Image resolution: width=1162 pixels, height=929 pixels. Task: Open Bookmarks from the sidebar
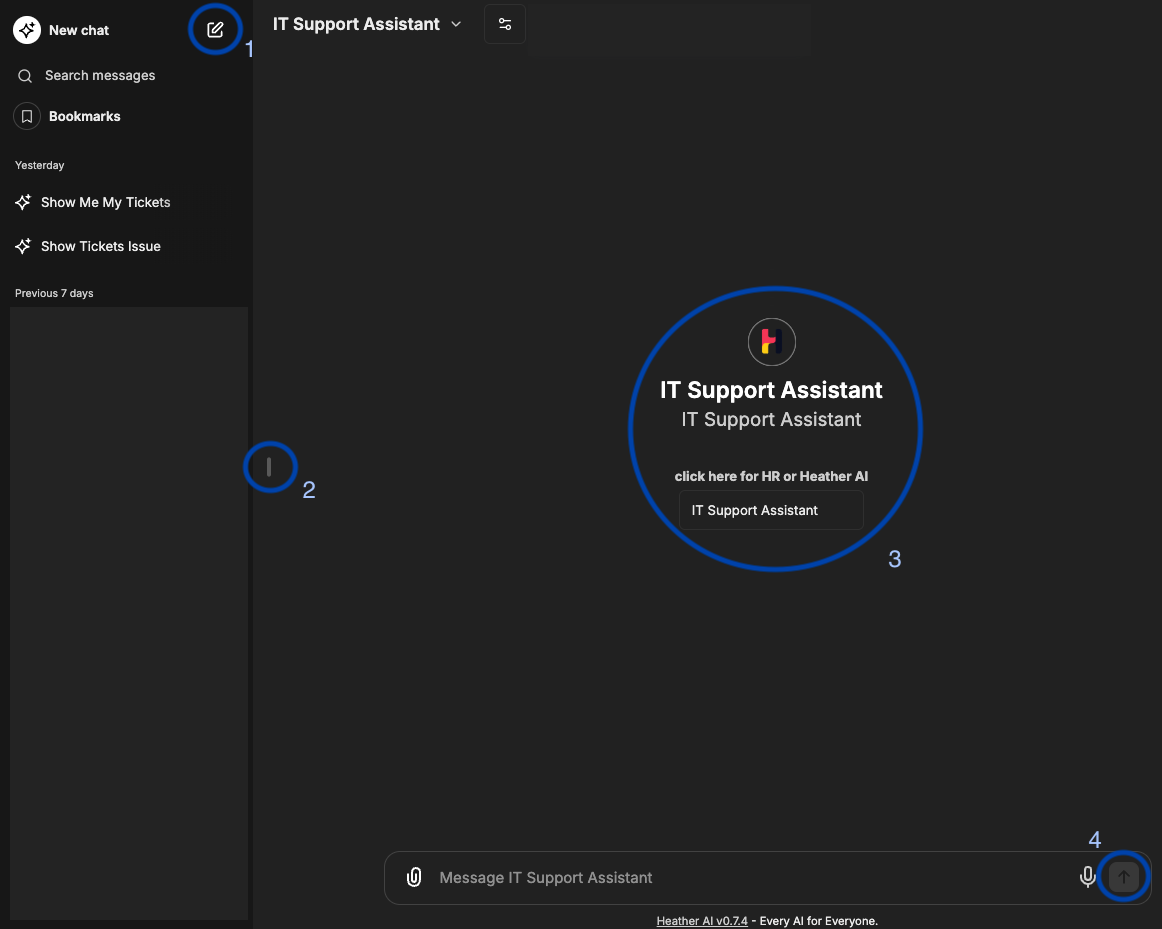84,117
